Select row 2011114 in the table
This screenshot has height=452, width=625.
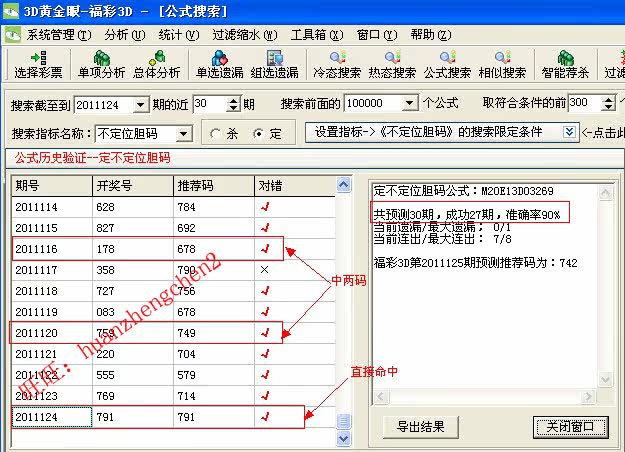173,207
